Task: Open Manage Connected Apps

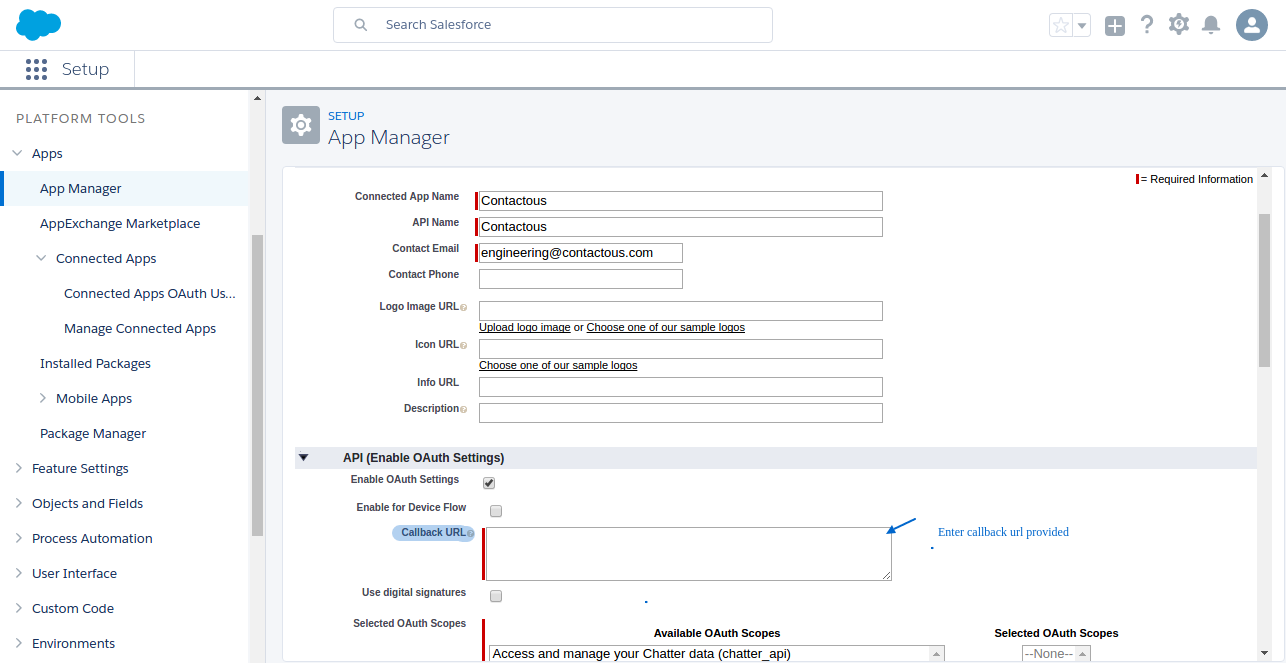Action: (x=140, y=329)
